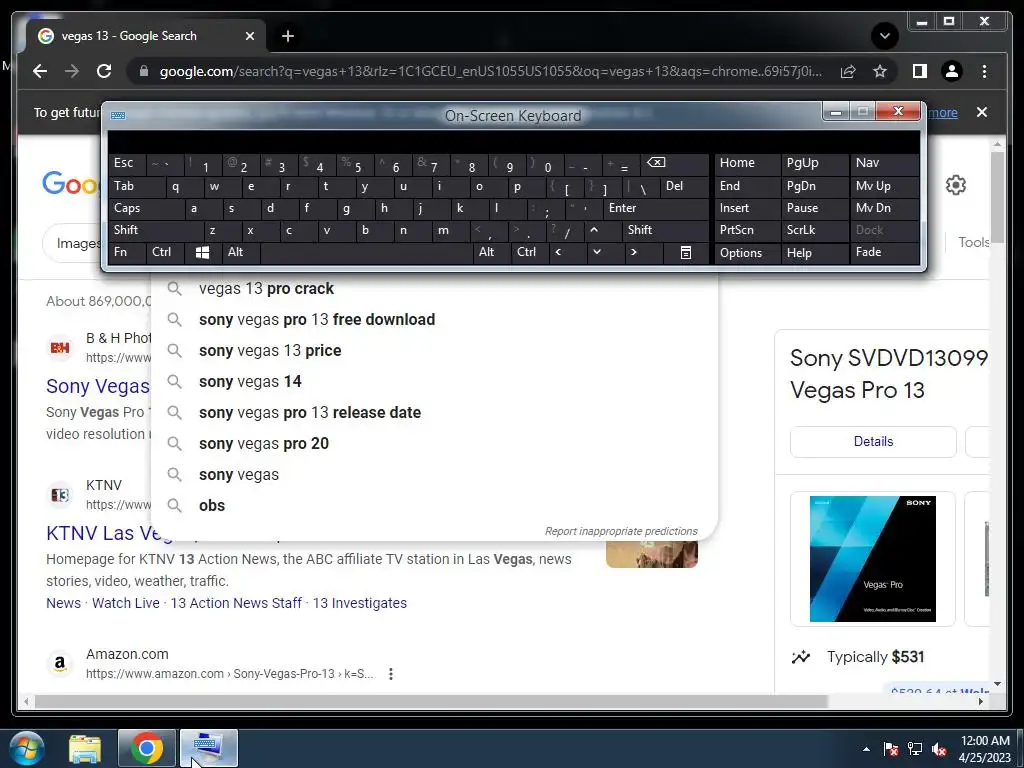Click Details button in Vegas Pro 13 panel
Screen dimensions: 1024x768
[873, 441]
